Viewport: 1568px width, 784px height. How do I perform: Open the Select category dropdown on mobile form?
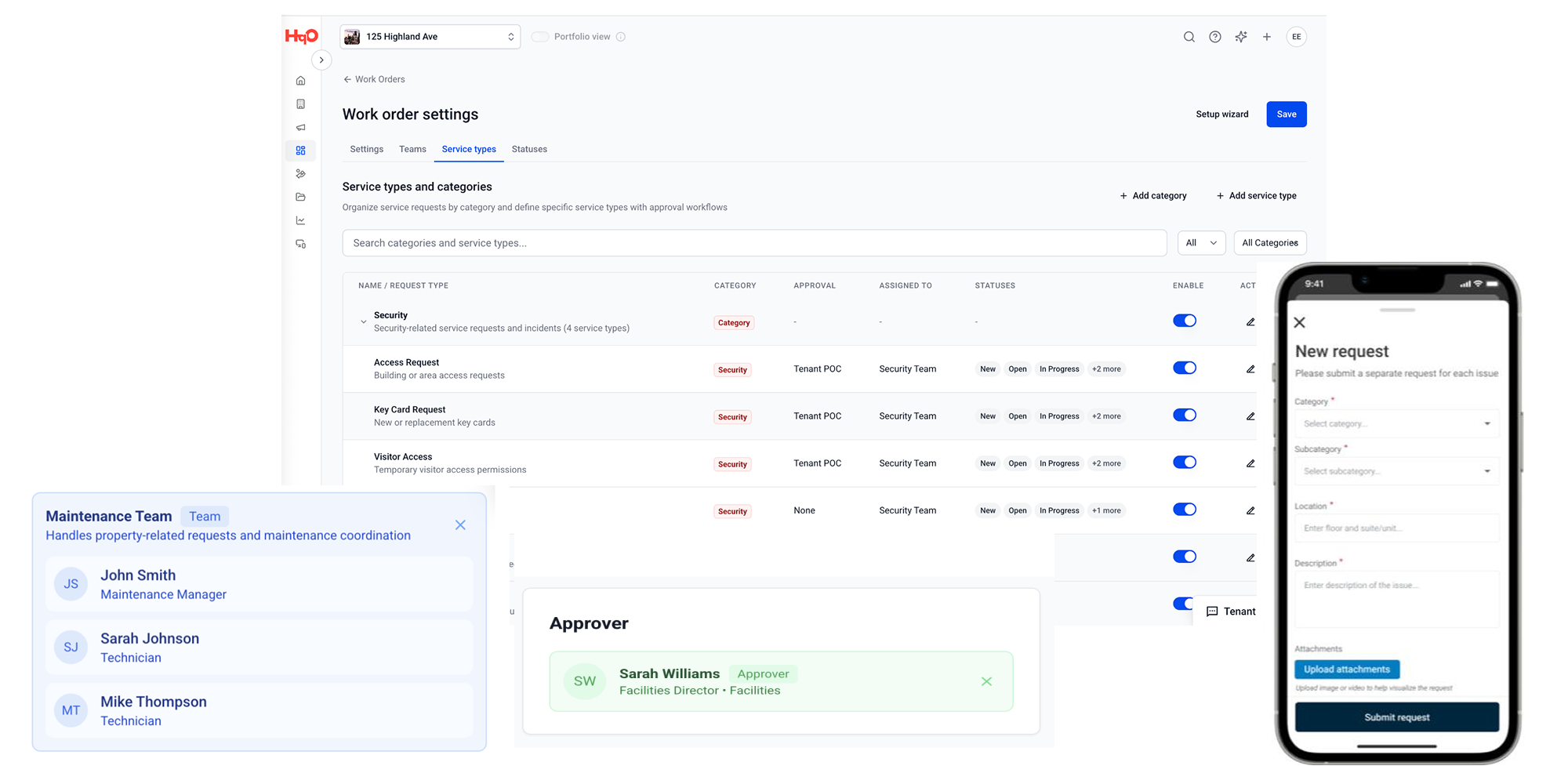[1396, 423]
